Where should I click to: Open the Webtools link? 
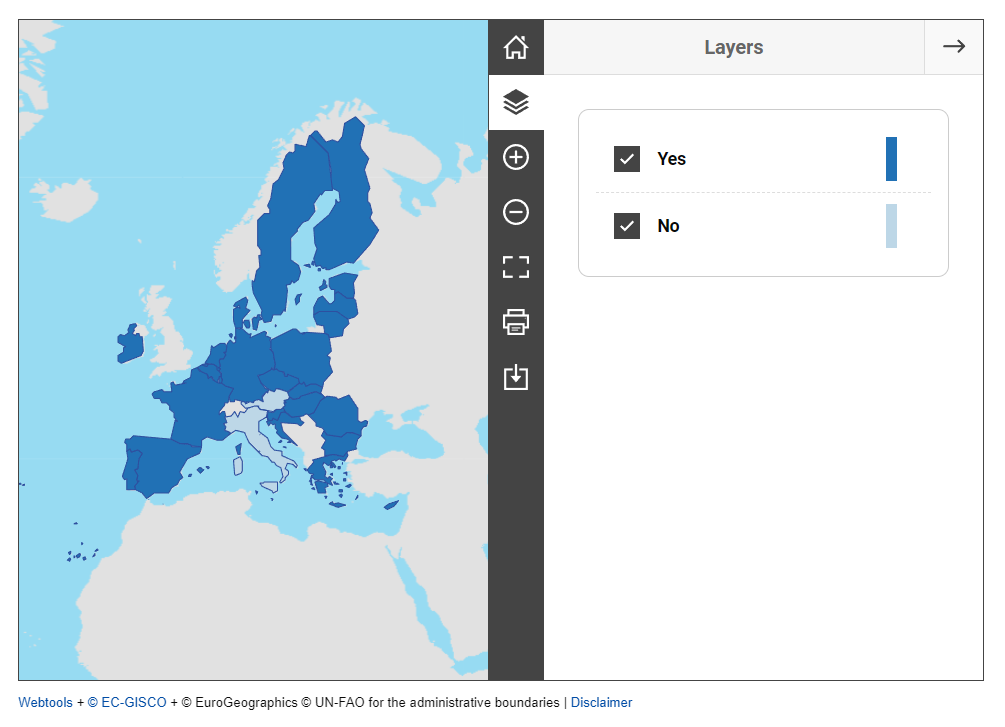pos(45,703)
